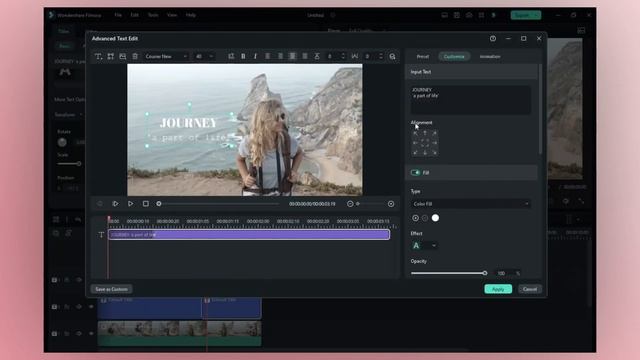The height and width of the screenshot is (360, 640).
Task: Click the red playhead marker on text timeline
Action: click(109, 219)
